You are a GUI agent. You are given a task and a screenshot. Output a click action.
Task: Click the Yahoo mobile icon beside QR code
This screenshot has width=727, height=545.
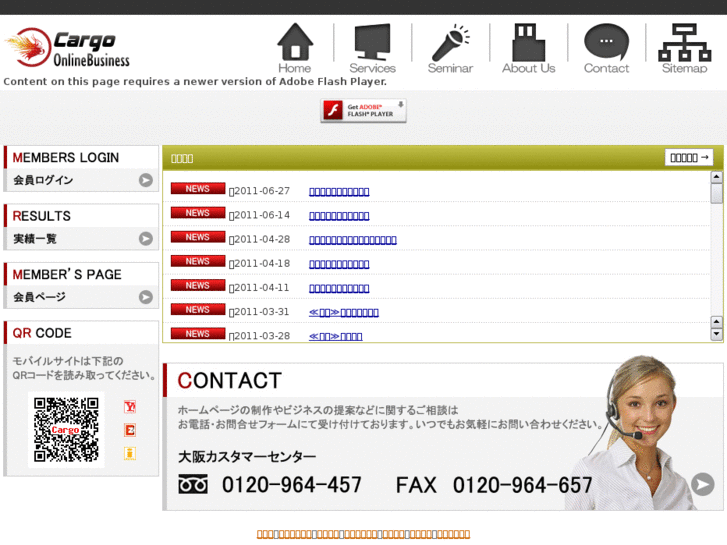click(130, 407)
